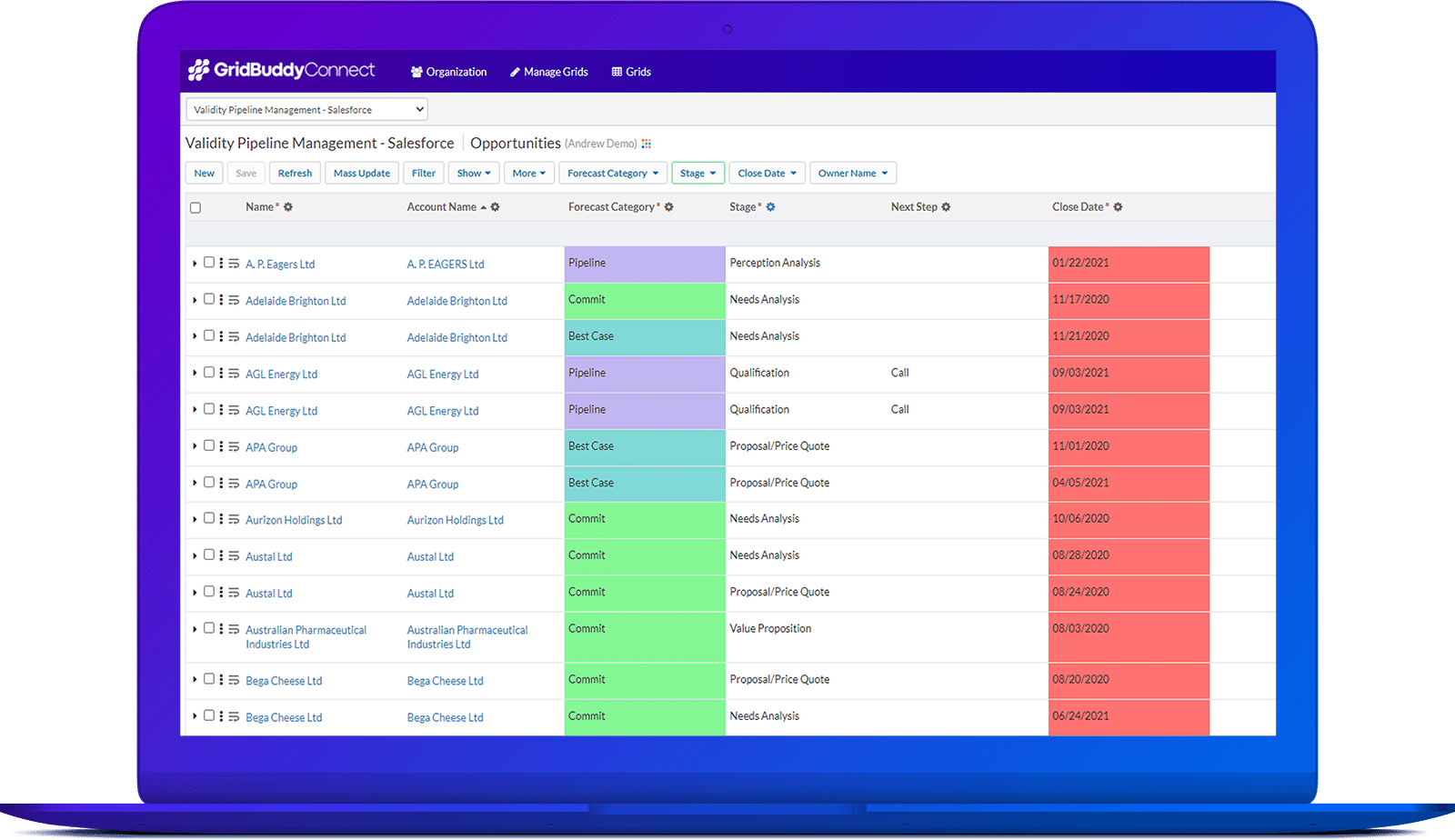Open row actions menu for A. P. Eagers Ltd

(x=221, y=263)
